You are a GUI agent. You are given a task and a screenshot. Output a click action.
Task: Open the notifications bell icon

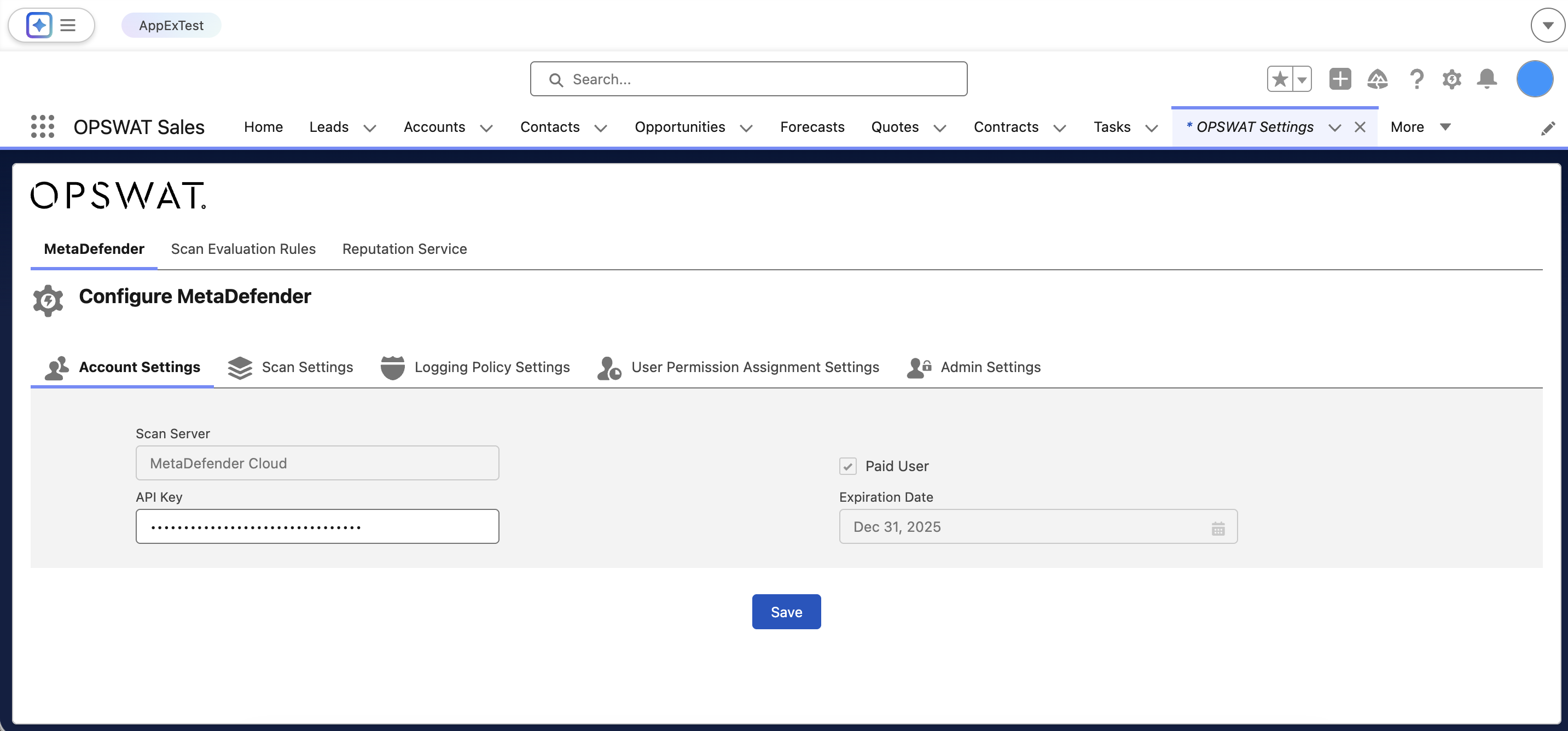1487,79
